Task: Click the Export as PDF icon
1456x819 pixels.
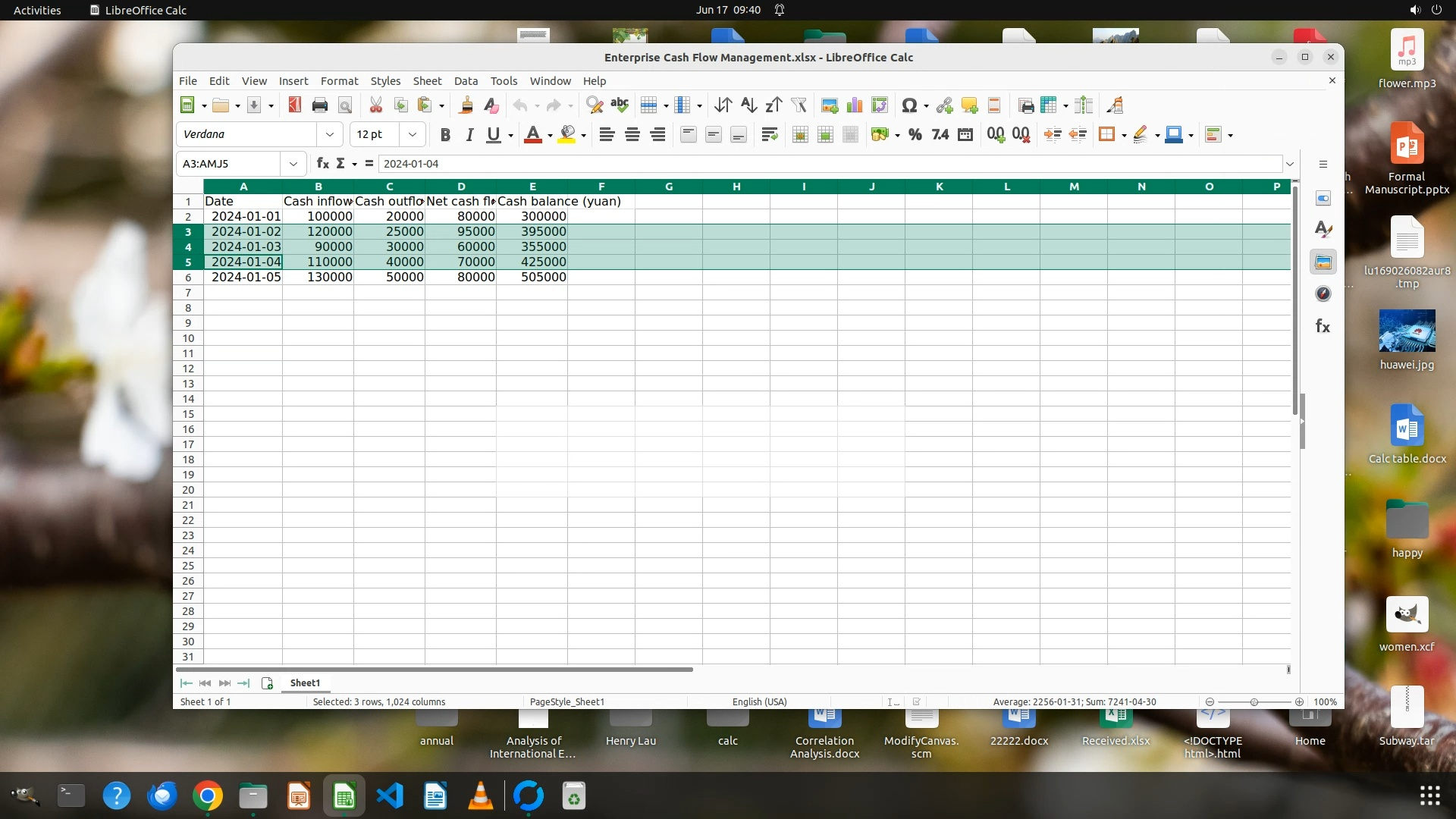Action: point(295,105)
